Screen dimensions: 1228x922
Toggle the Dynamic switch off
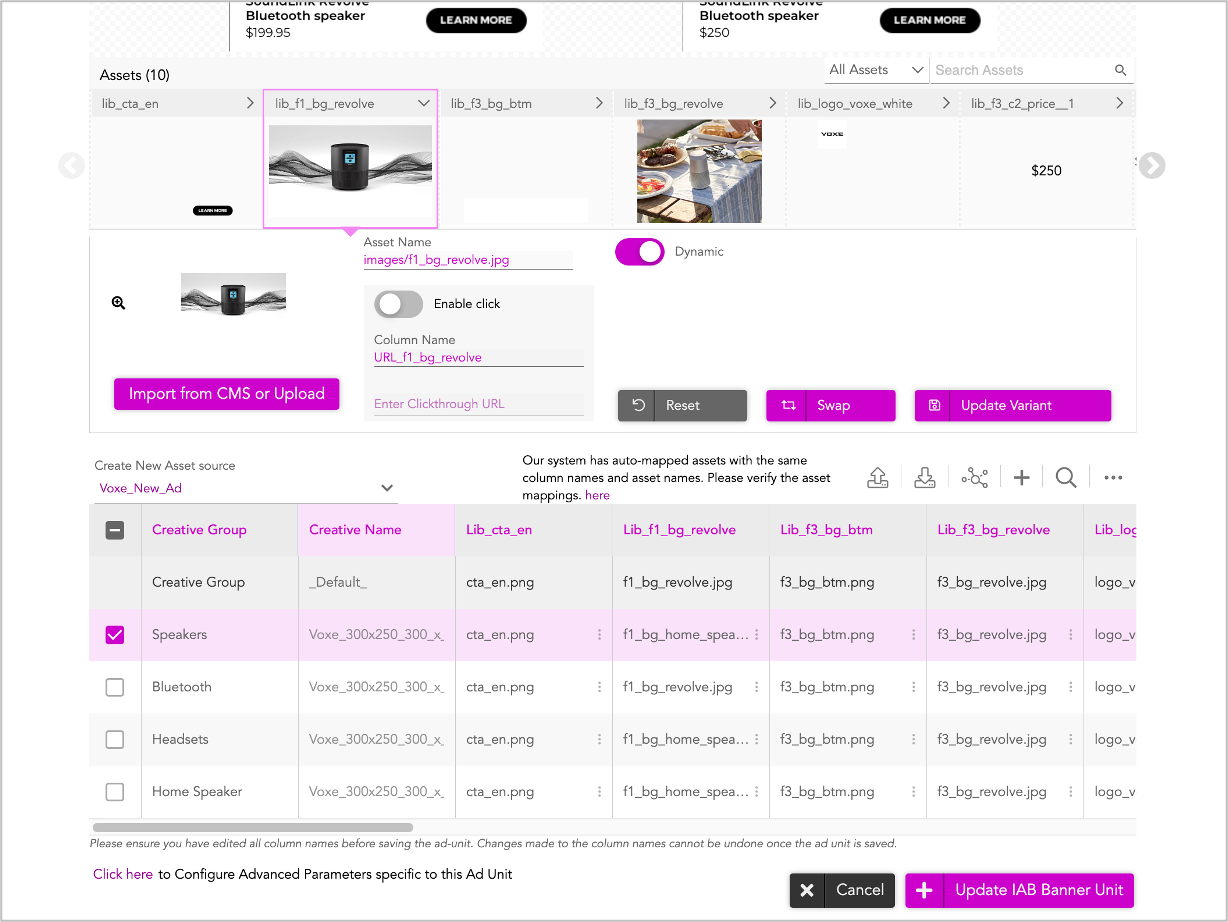pyautogui.click(x=640, y=252)
